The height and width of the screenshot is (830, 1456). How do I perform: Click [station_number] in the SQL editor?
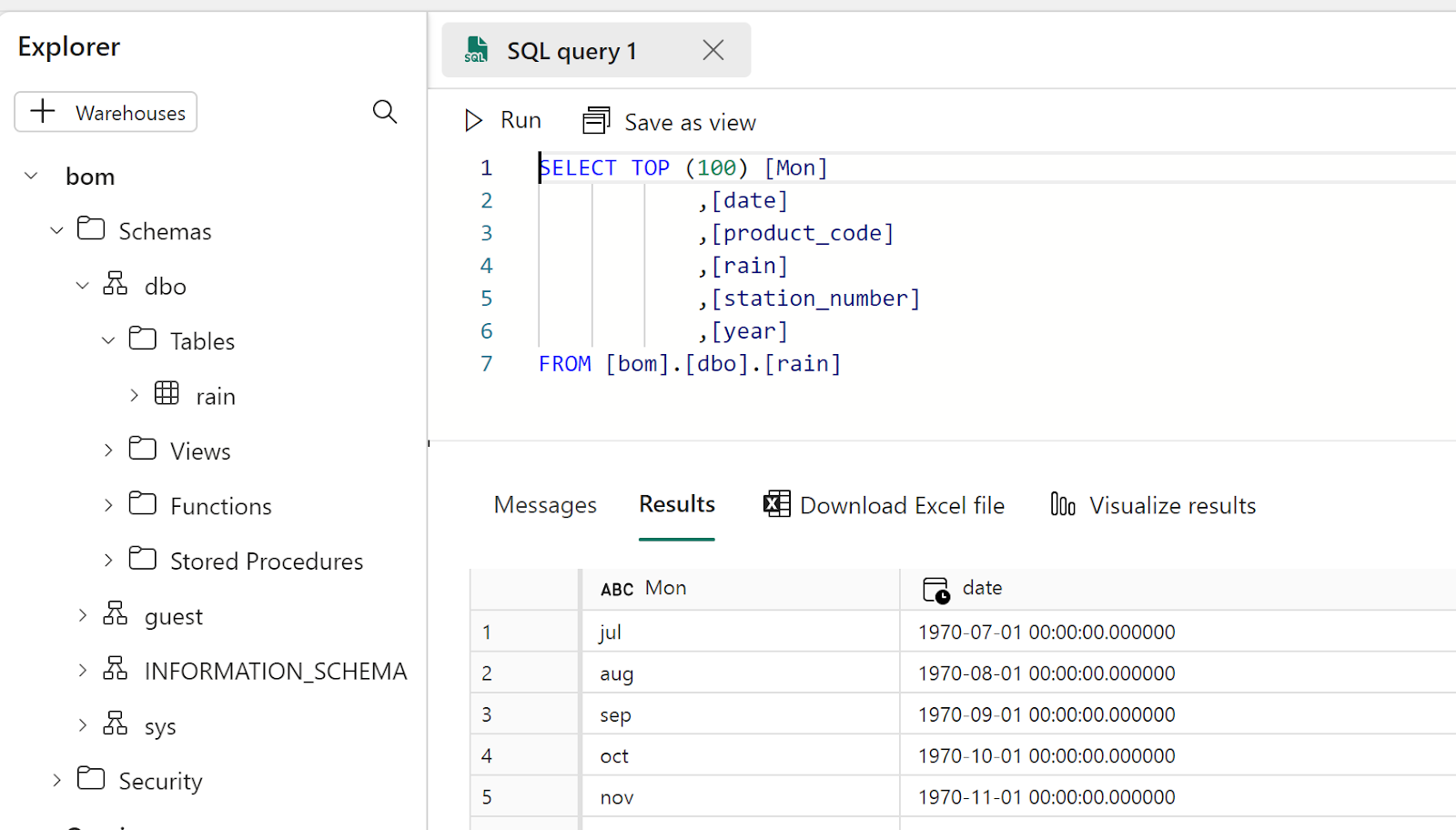[x=816, y=299]
